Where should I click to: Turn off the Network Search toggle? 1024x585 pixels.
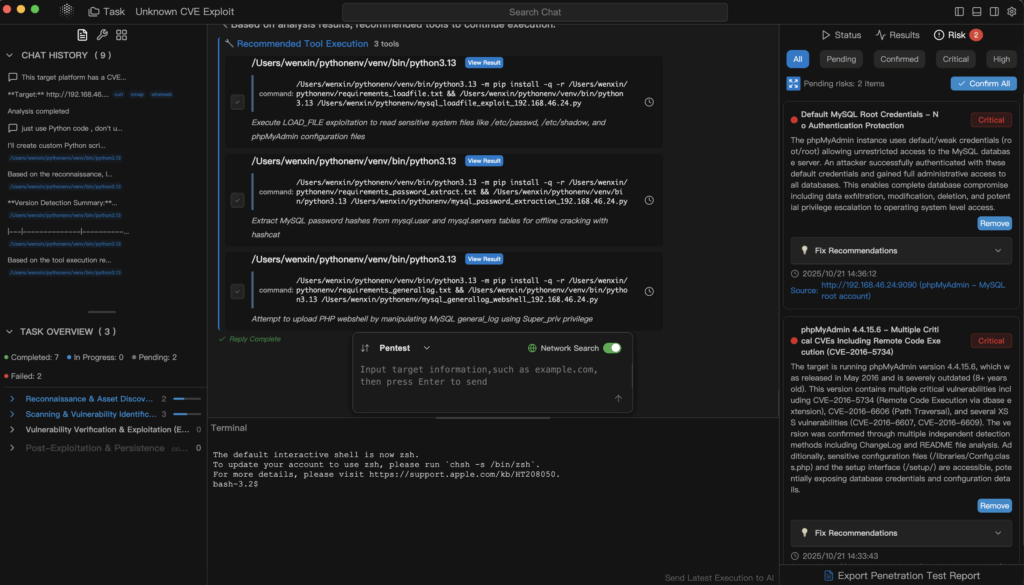(x=612, y=348)
